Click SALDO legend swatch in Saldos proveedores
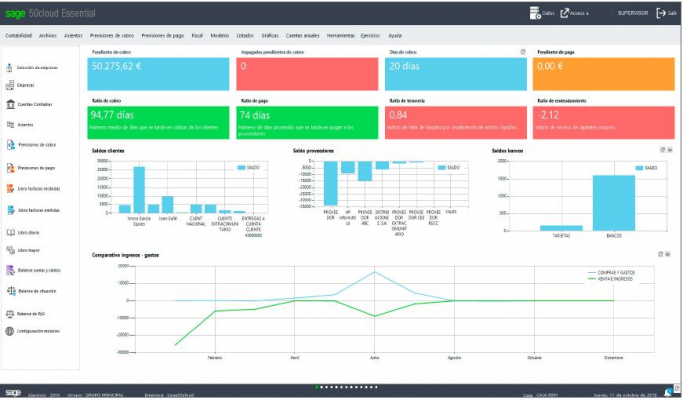Image resolution: width=683 pixels, height=400 pixels. 441,168
